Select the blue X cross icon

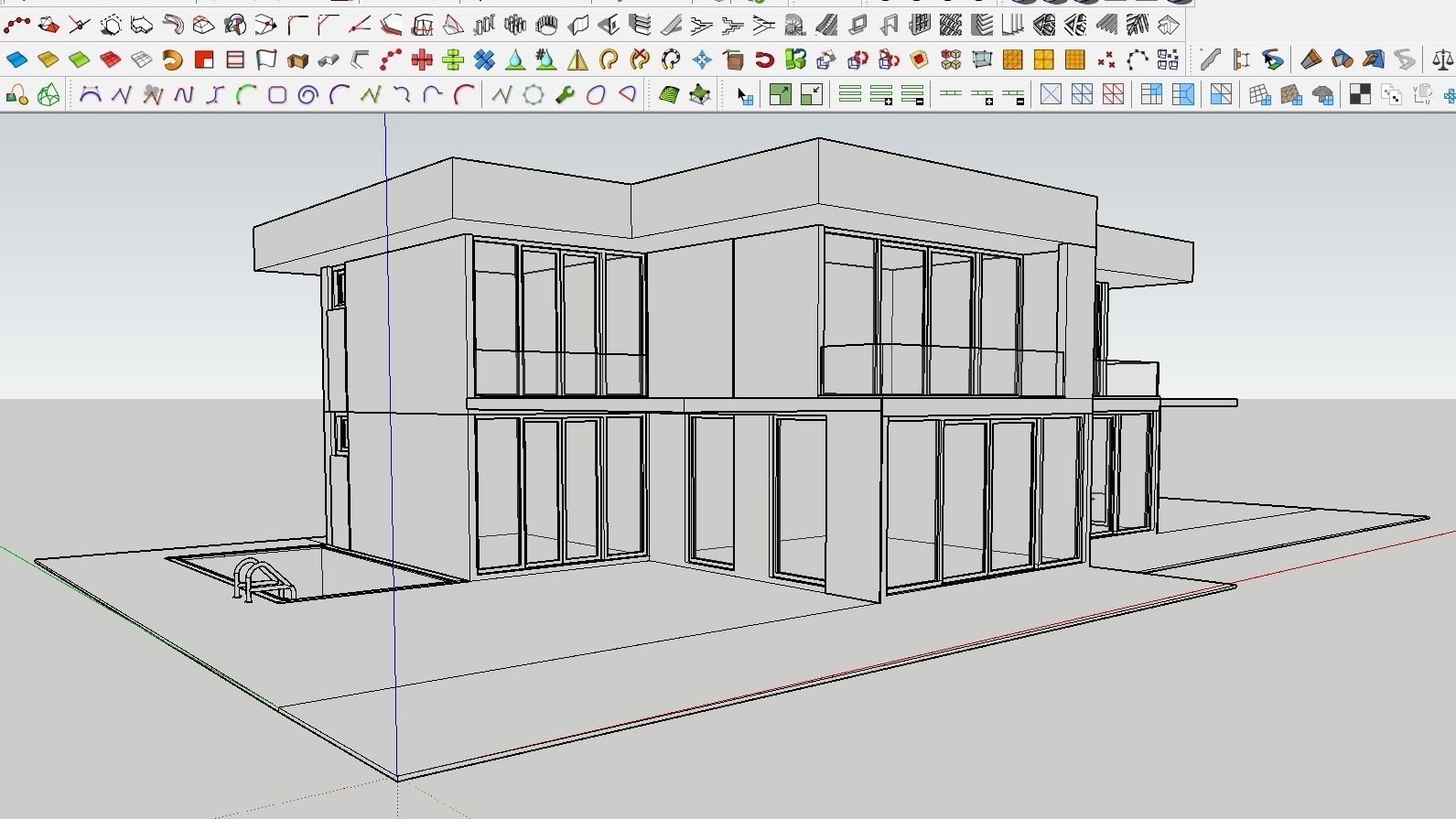[484, 60]
